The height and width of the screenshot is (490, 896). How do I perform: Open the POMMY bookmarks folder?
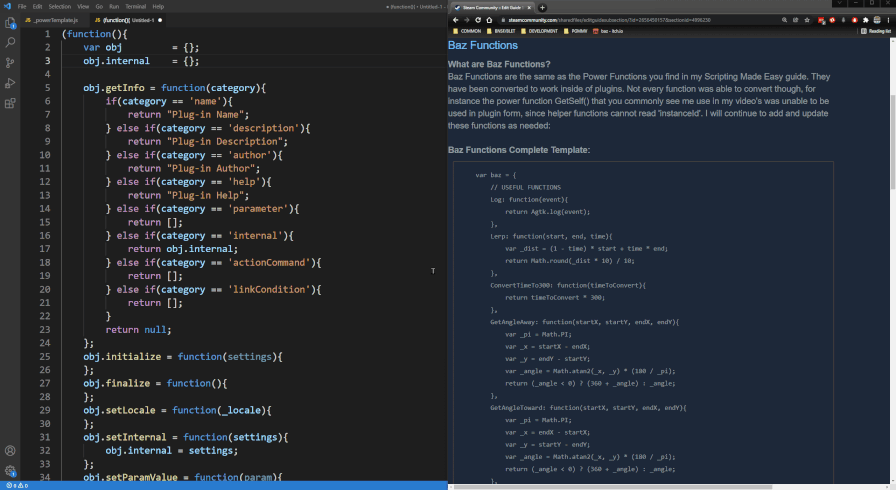pos(575,31)
